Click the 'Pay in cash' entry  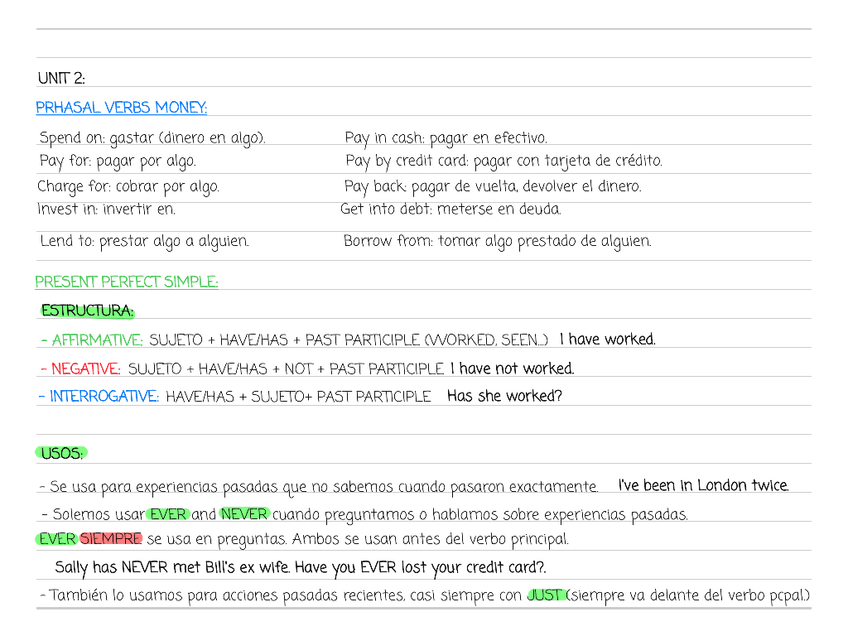pyautogui.click(x=445, y=138)
